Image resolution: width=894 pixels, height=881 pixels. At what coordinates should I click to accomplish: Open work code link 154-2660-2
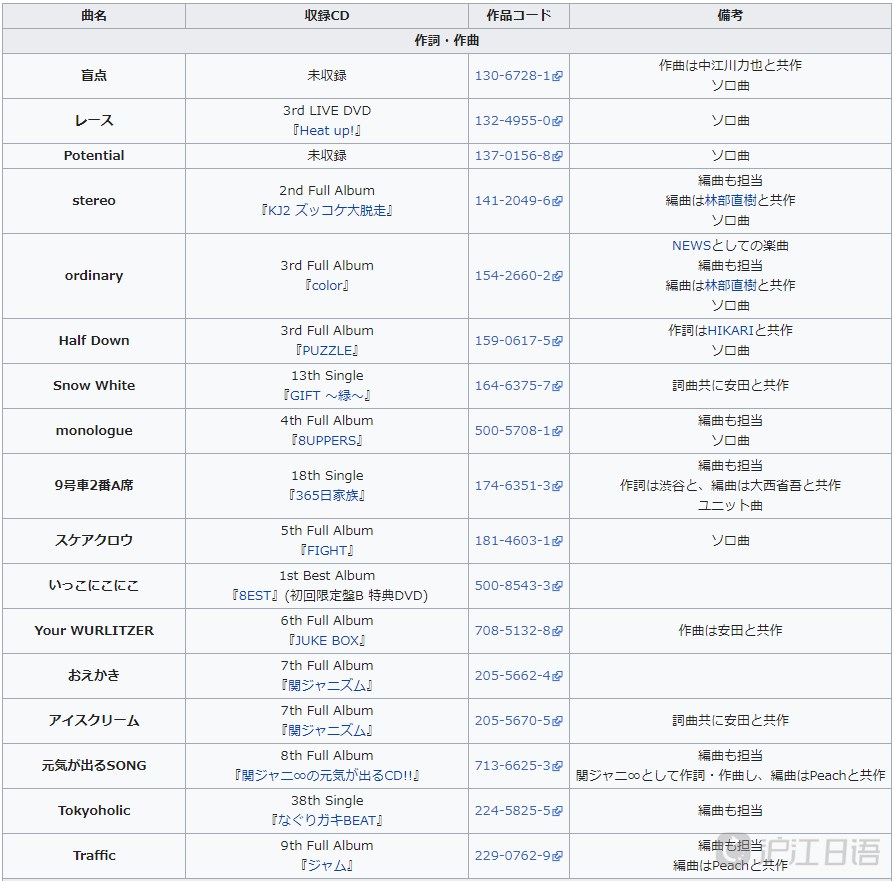[x=518, y=275]
